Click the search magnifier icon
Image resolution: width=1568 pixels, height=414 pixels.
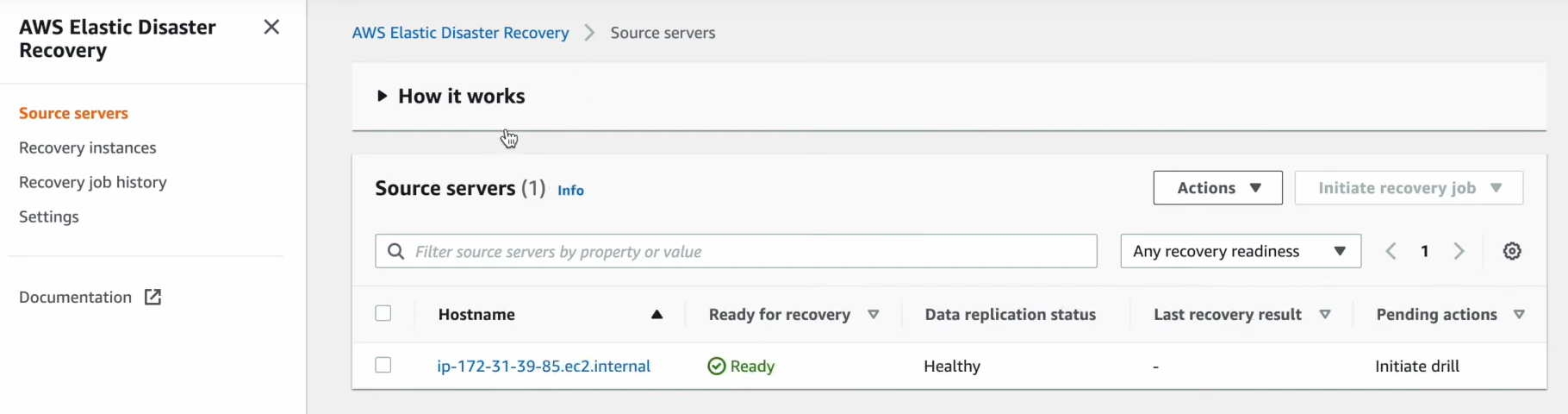tap(396, 251)
